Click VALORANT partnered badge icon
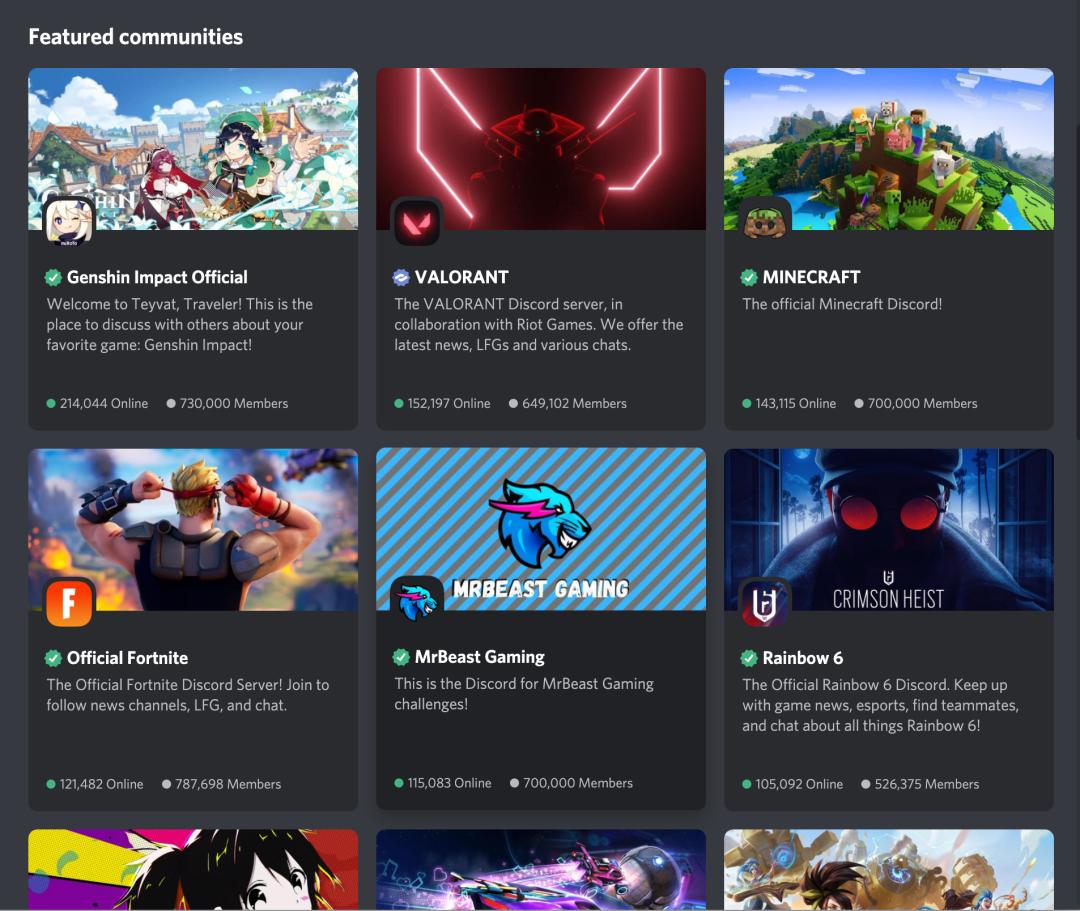Image resolution: width=1080 pixels, height=911 pixels. click(x=401, y=278)
